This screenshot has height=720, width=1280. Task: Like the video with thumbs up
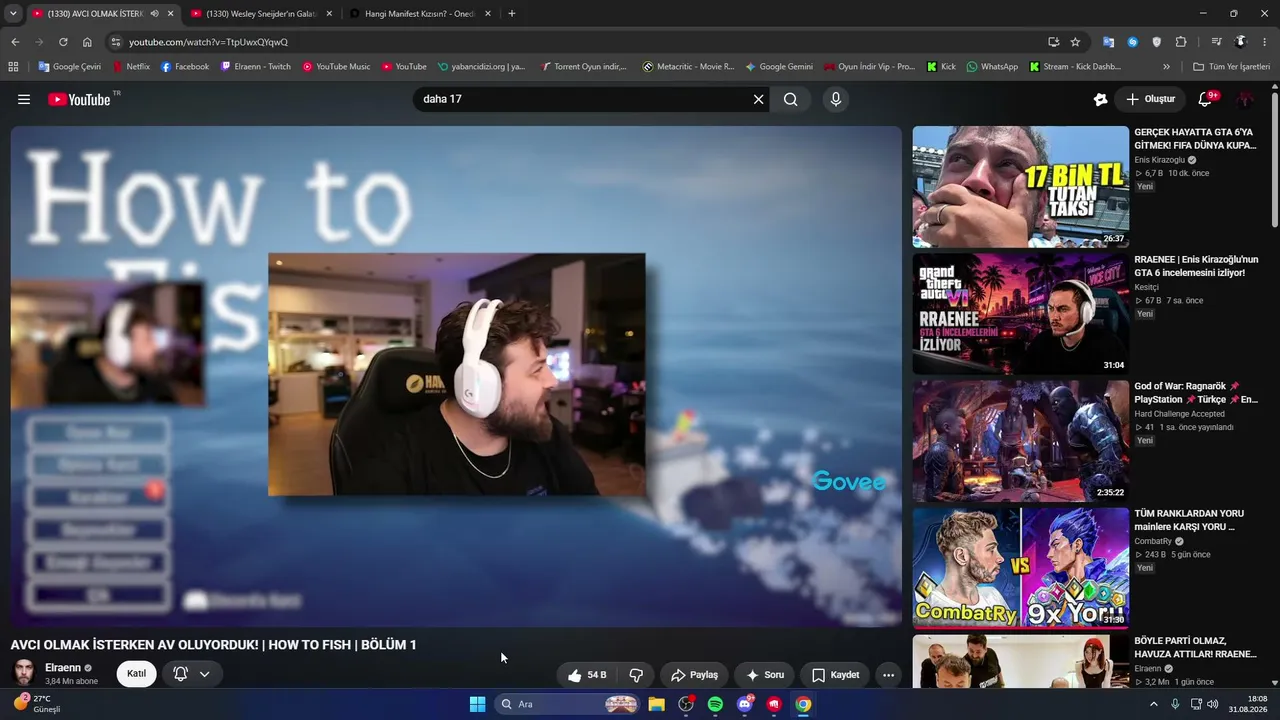pyautogui.click(x=586, y=675)
